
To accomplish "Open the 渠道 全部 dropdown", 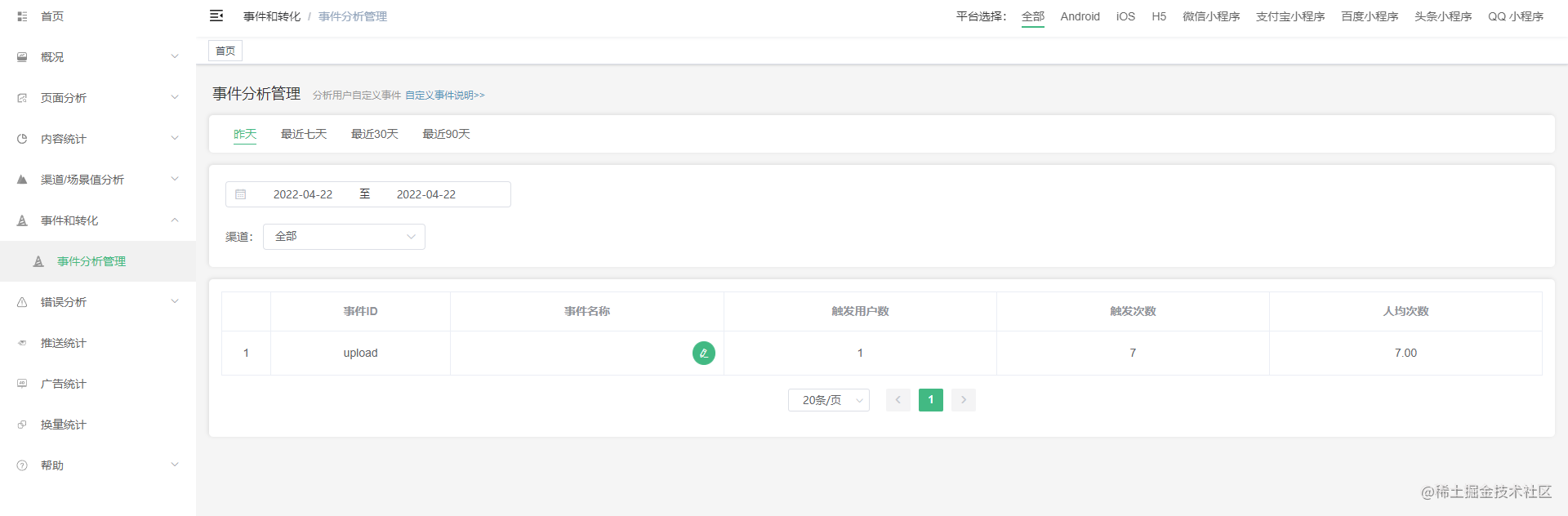I will (x=344, y=237).
